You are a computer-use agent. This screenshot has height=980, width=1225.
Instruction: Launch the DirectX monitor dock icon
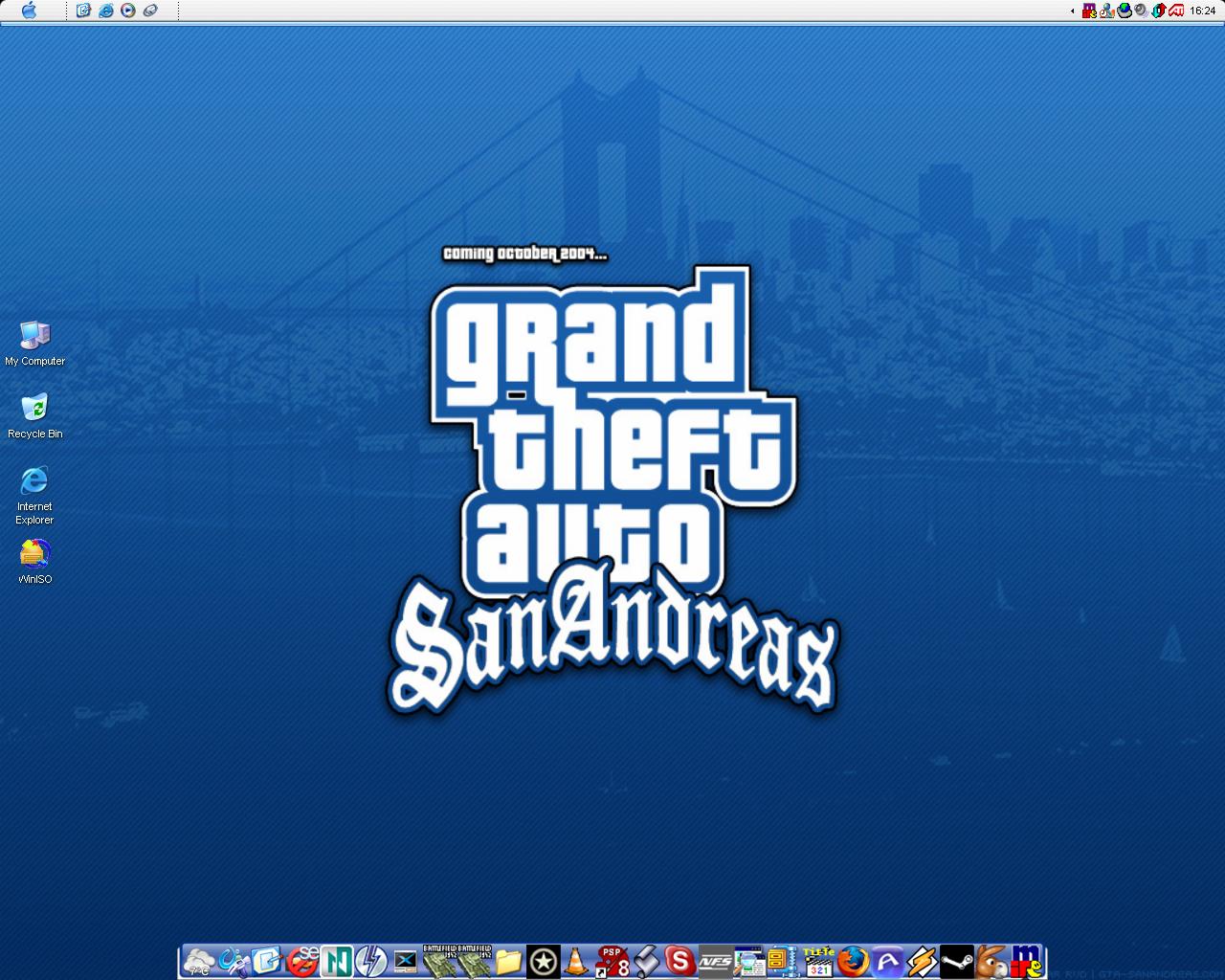pyautogui.click(x=405, y=961)
